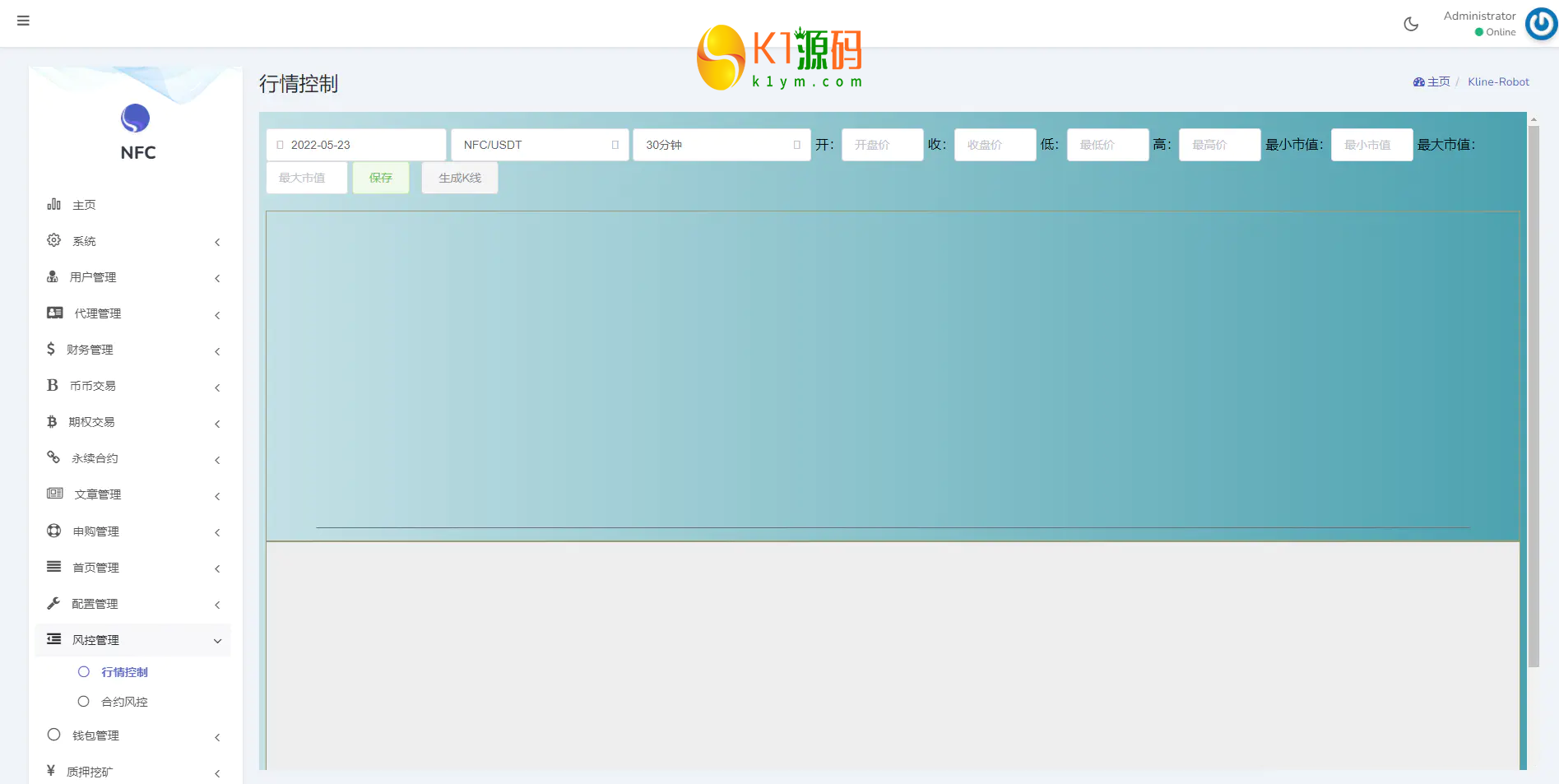Open the NFC/USDT trading pair dropdown
Image resolution: width=1559 pixels, height=784 pixels.
[540, 145]
